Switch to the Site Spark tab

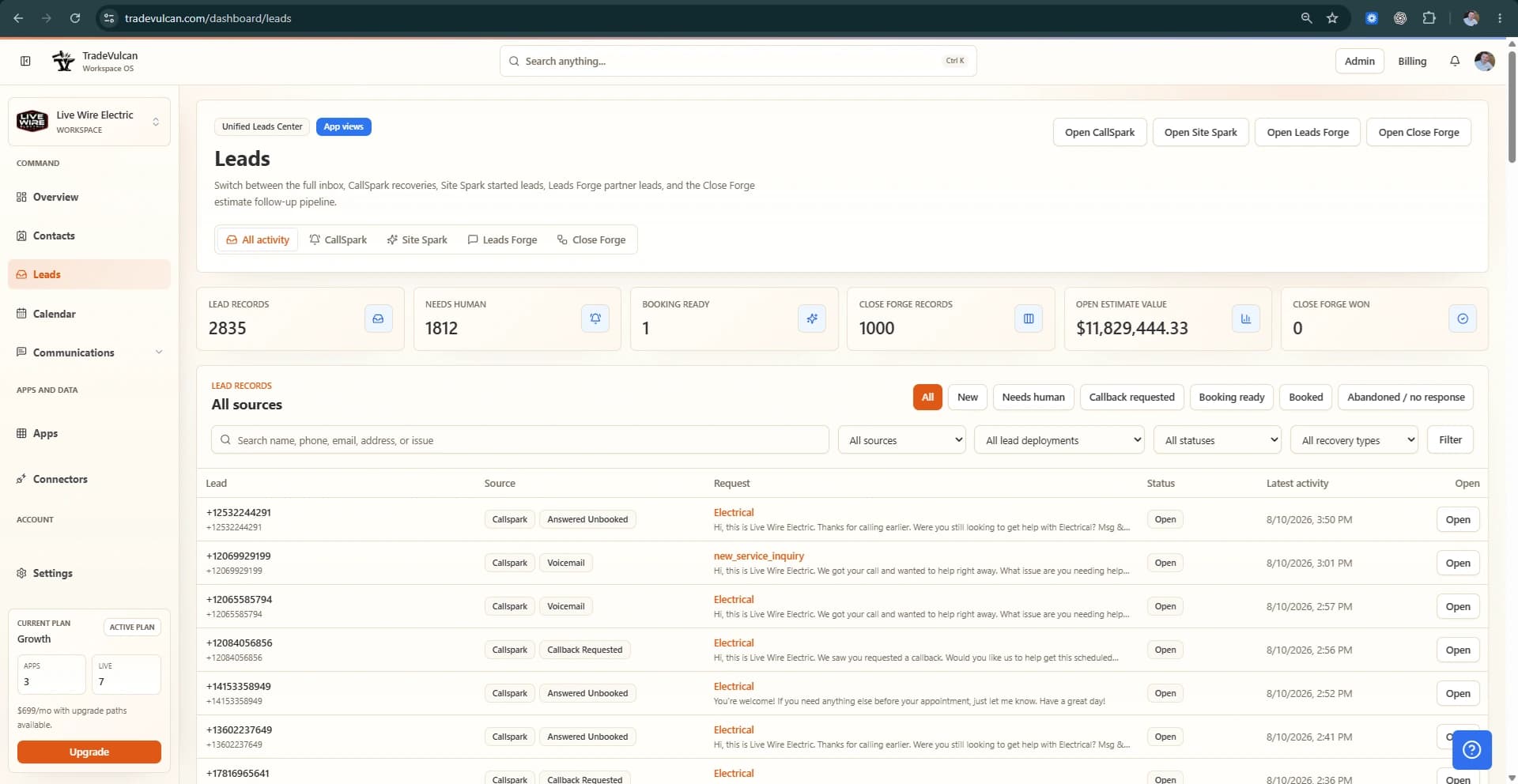pyautogui.click(x=417, y=239)
